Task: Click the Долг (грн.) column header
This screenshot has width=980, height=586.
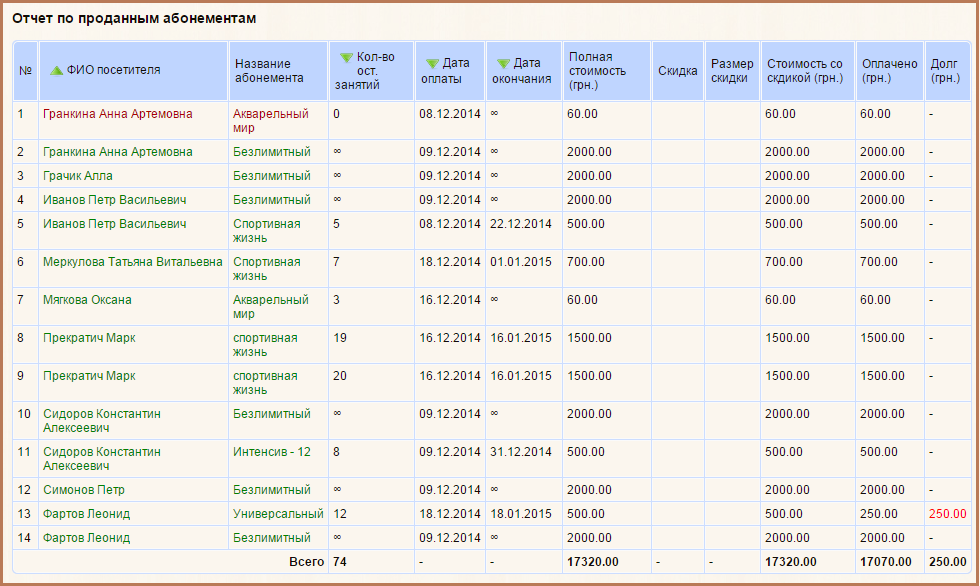Action: point(945,71)
